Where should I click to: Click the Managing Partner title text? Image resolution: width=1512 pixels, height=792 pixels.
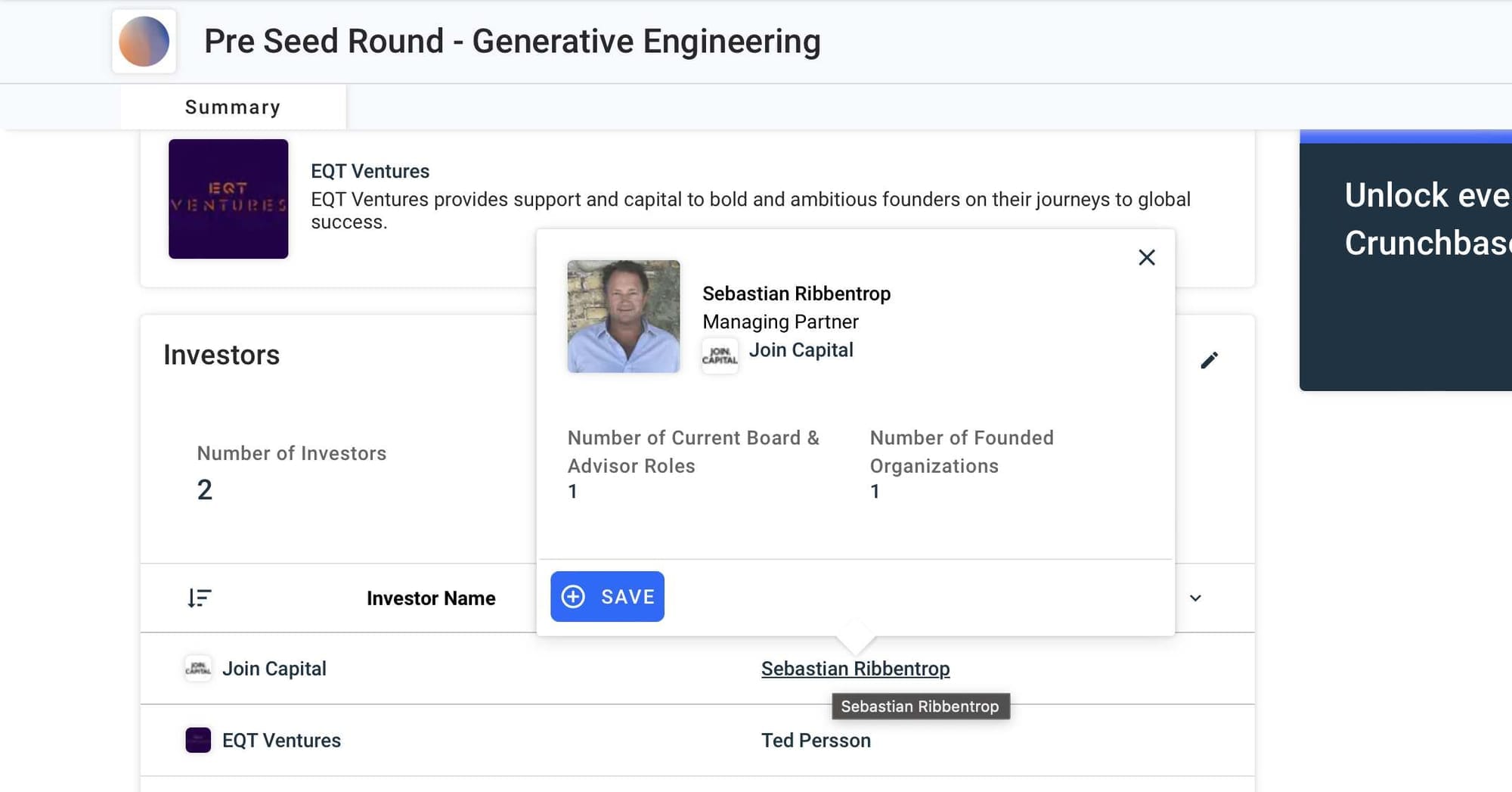[780, 321]
